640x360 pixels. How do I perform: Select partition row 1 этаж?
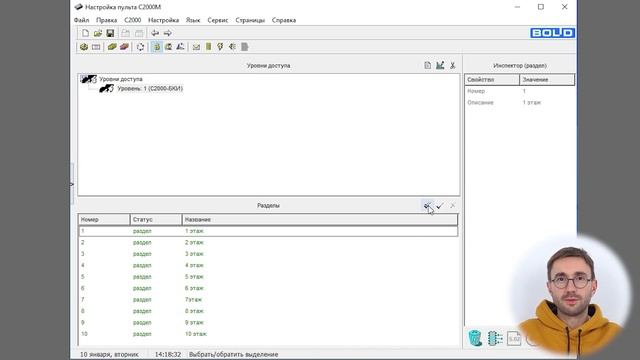(268, 231)
